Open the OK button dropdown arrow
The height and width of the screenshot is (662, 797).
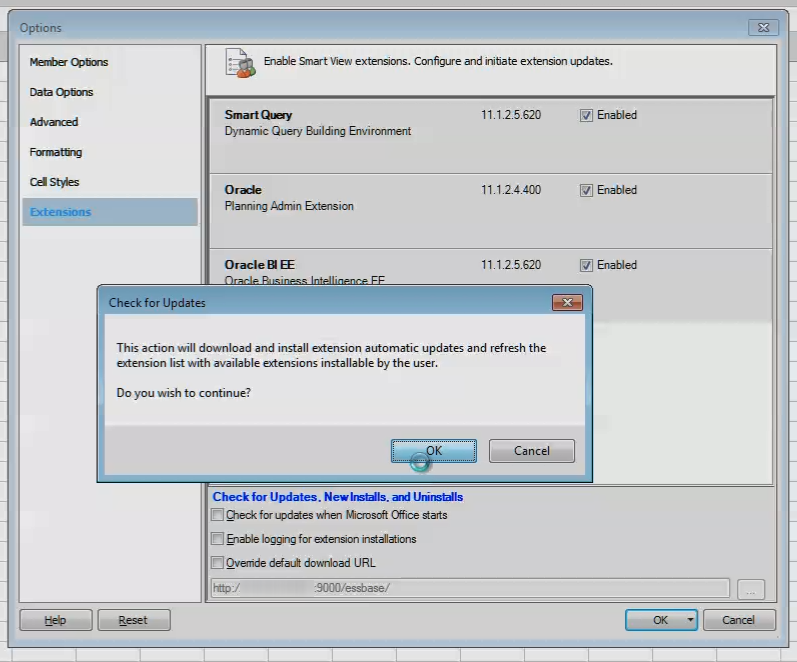click(690, 620)
